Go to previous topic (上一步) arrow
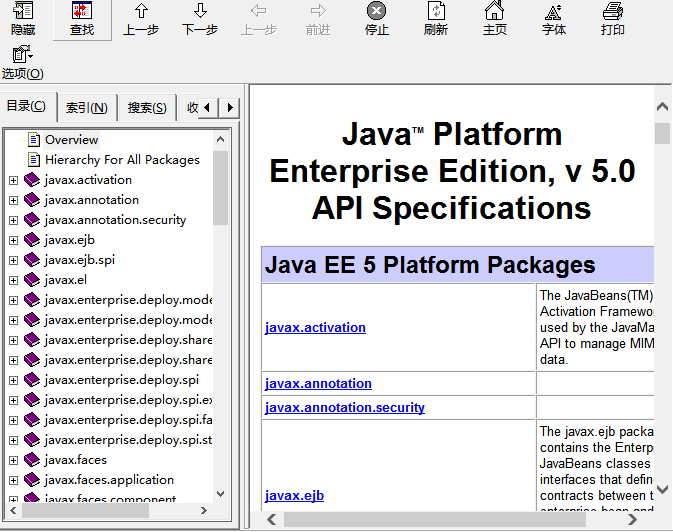 pyautogui.click(x=141, y=19)
